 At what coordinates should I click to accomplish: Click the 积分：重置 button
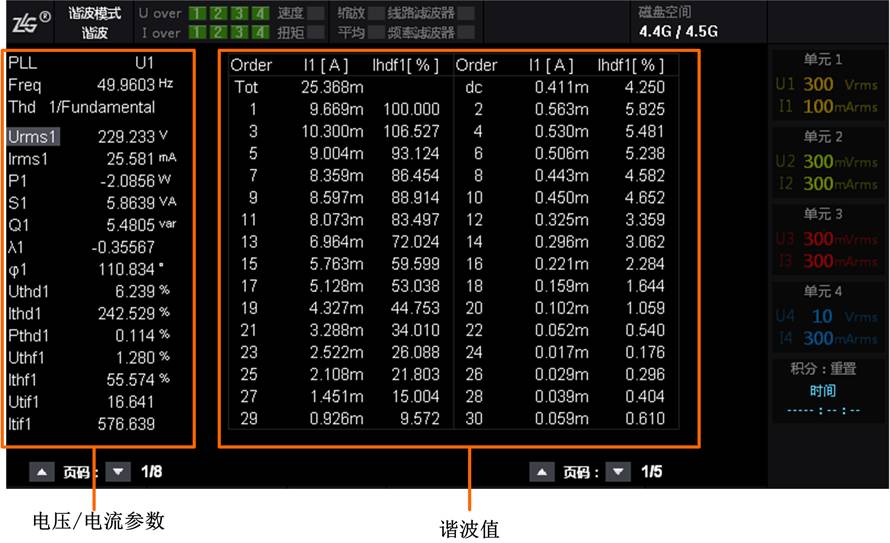click(823, 369)
